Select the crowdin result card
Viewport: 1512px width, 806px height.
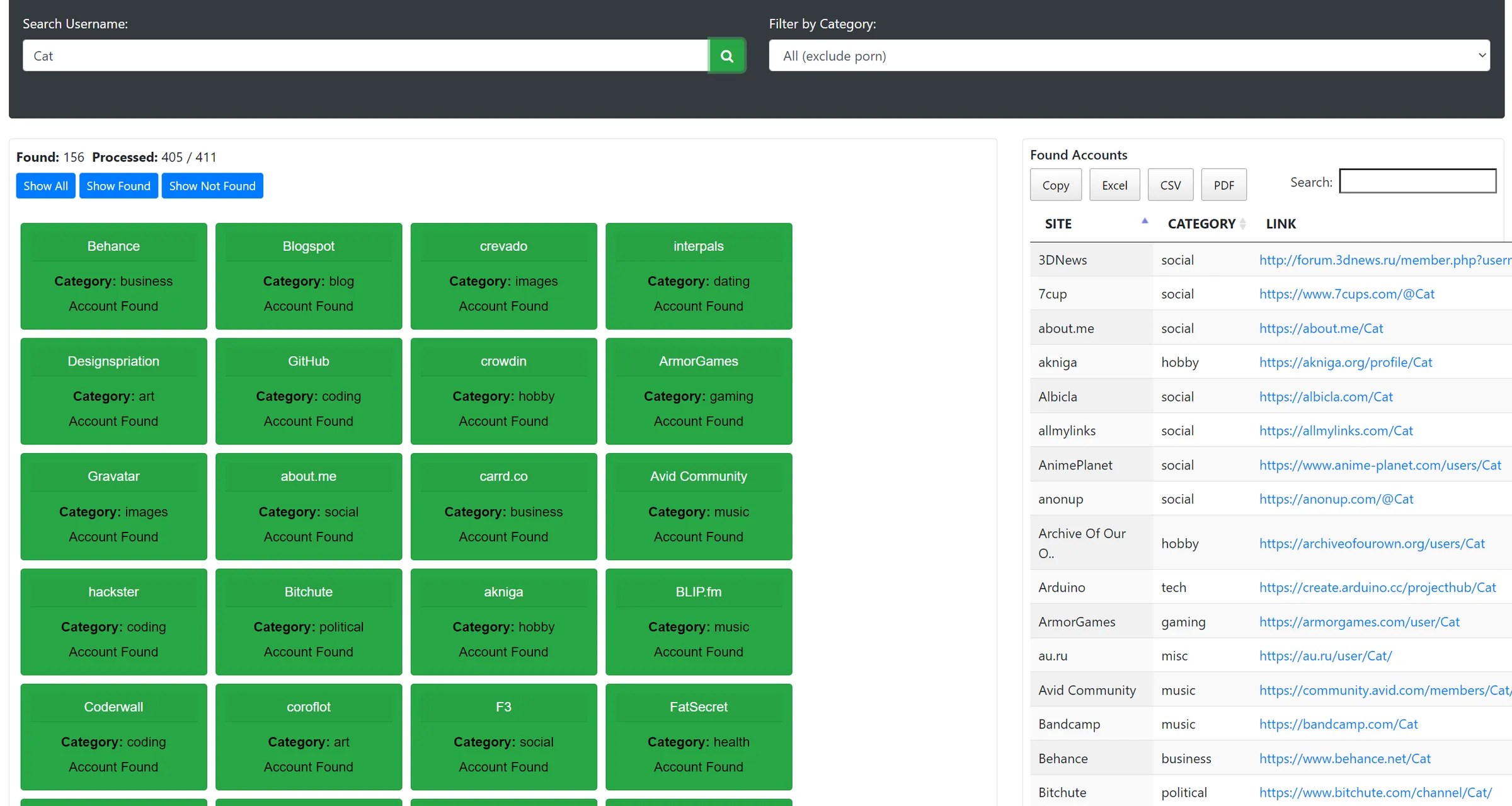click(503, 391)
